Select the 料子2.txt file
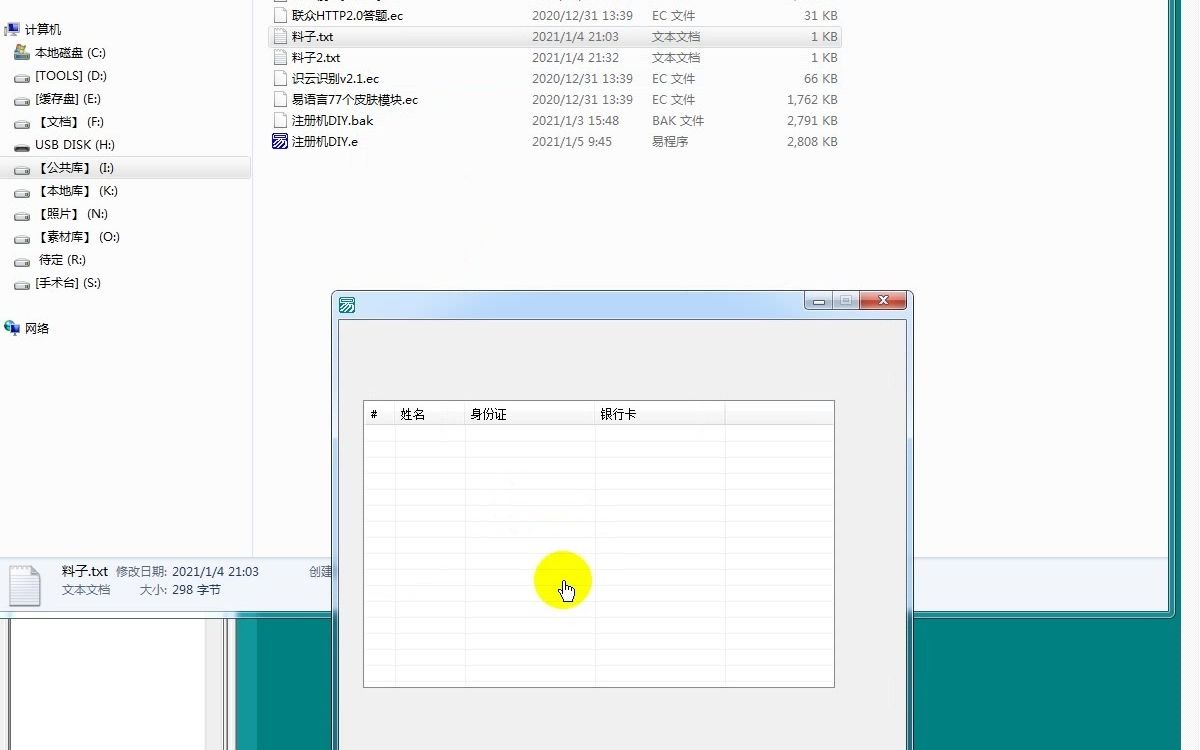 click(314, 57)
